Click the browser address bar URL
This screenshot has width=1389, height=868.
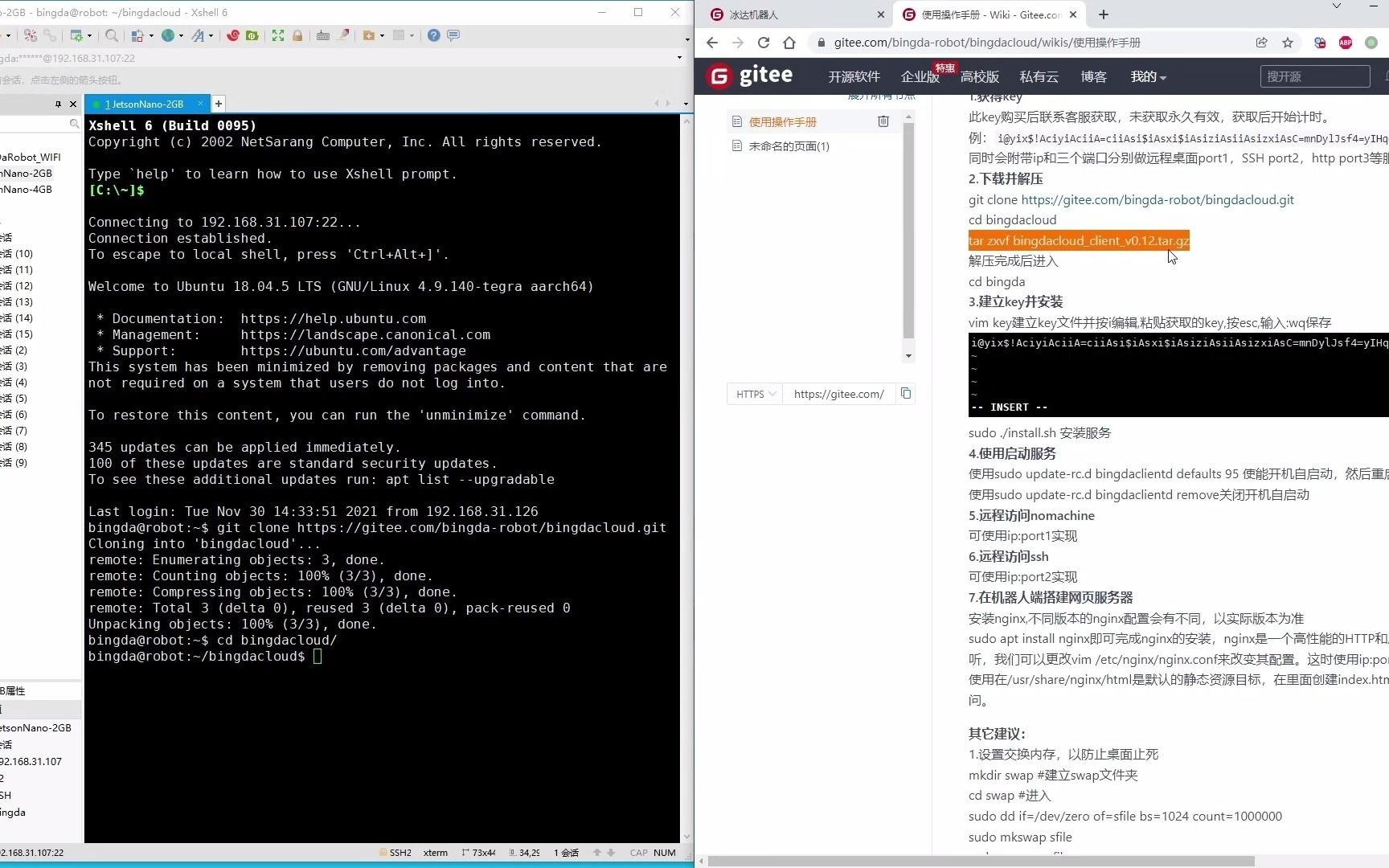987,43
